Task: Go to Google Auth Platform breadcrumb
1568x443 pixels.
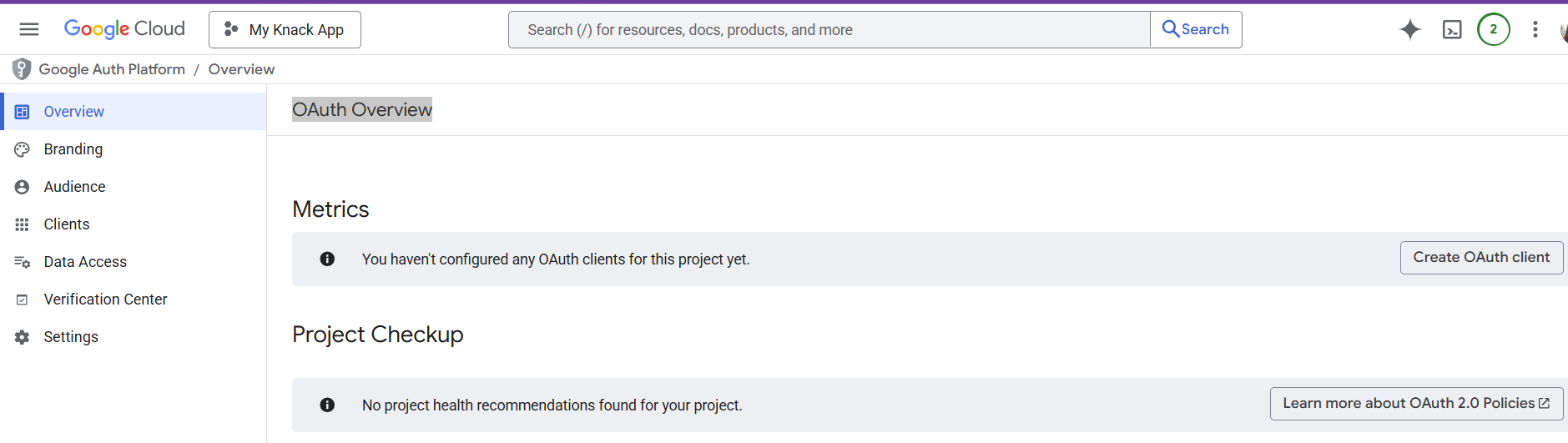Action: click(112, 69)
